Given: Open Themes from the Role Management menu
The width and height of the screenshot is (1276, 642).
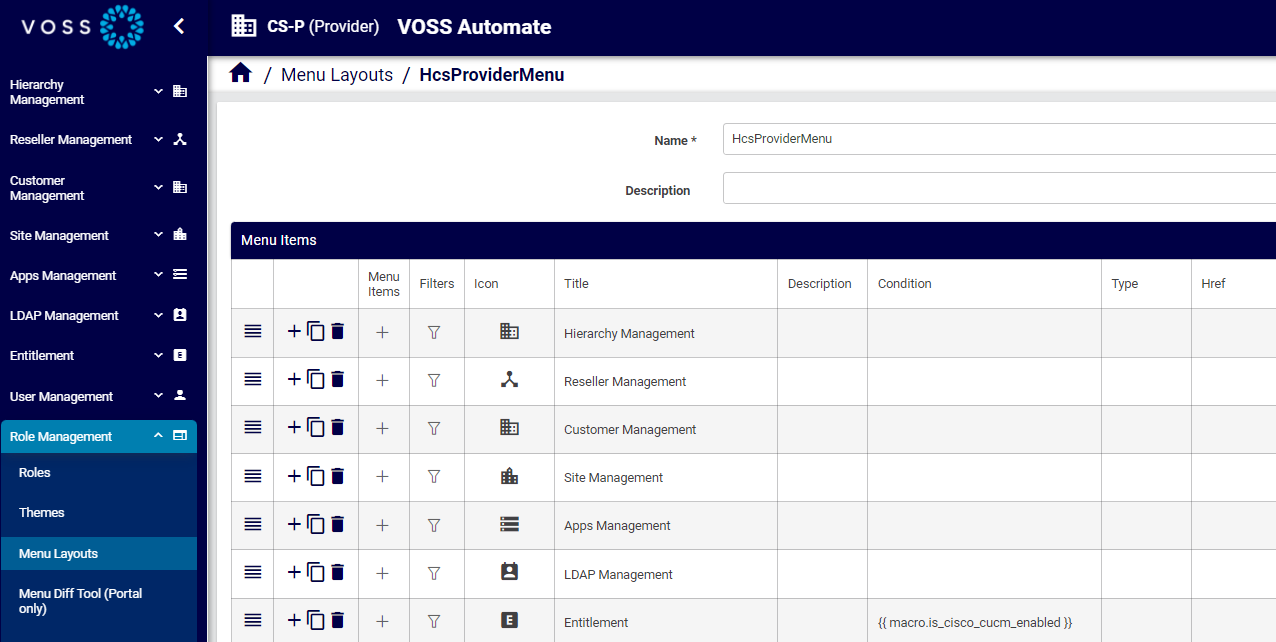Looking at the screenshot, I should [x=41, y=512].
